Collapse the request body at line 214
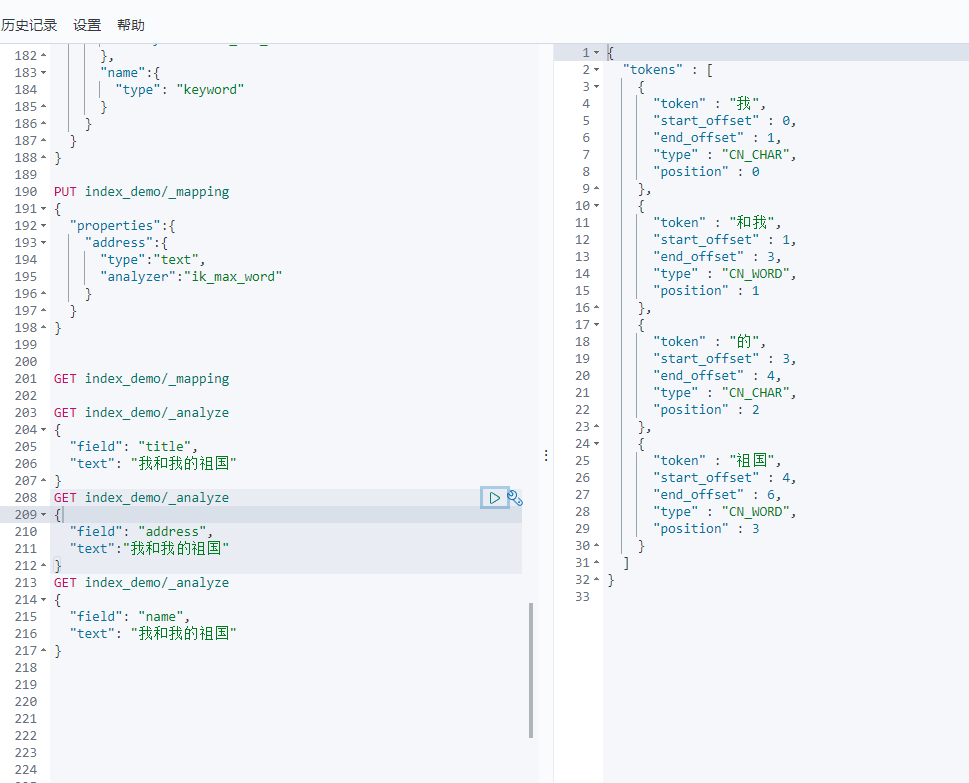This screenshot has width=969, height=783. point(44,600)
